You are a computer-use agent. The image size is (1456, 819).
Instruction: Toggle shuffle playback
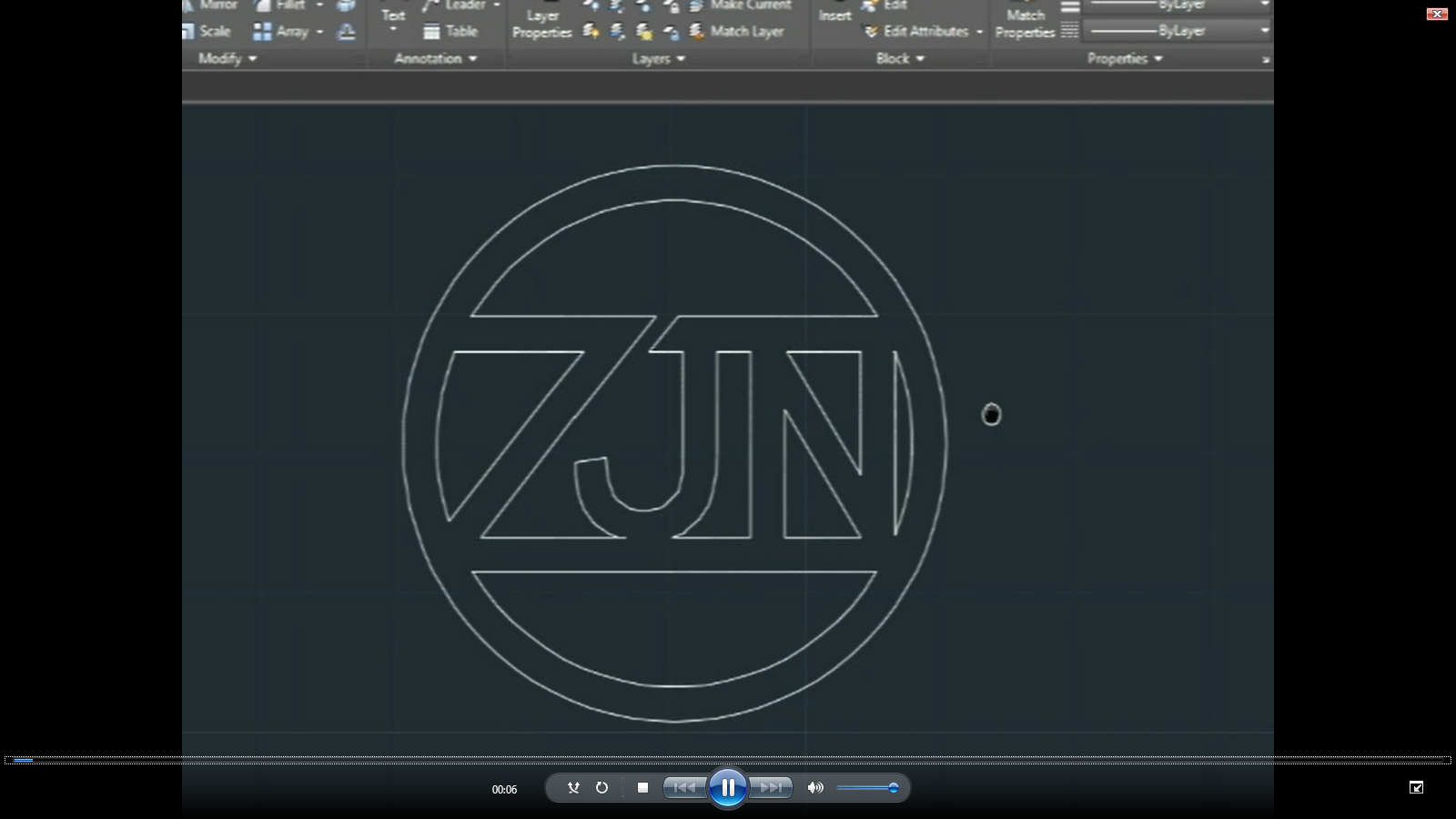click(573, 788)
